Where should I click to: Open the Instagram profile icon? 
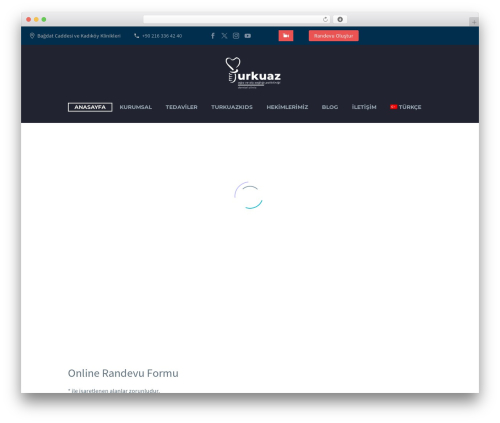tap(236, 36)
